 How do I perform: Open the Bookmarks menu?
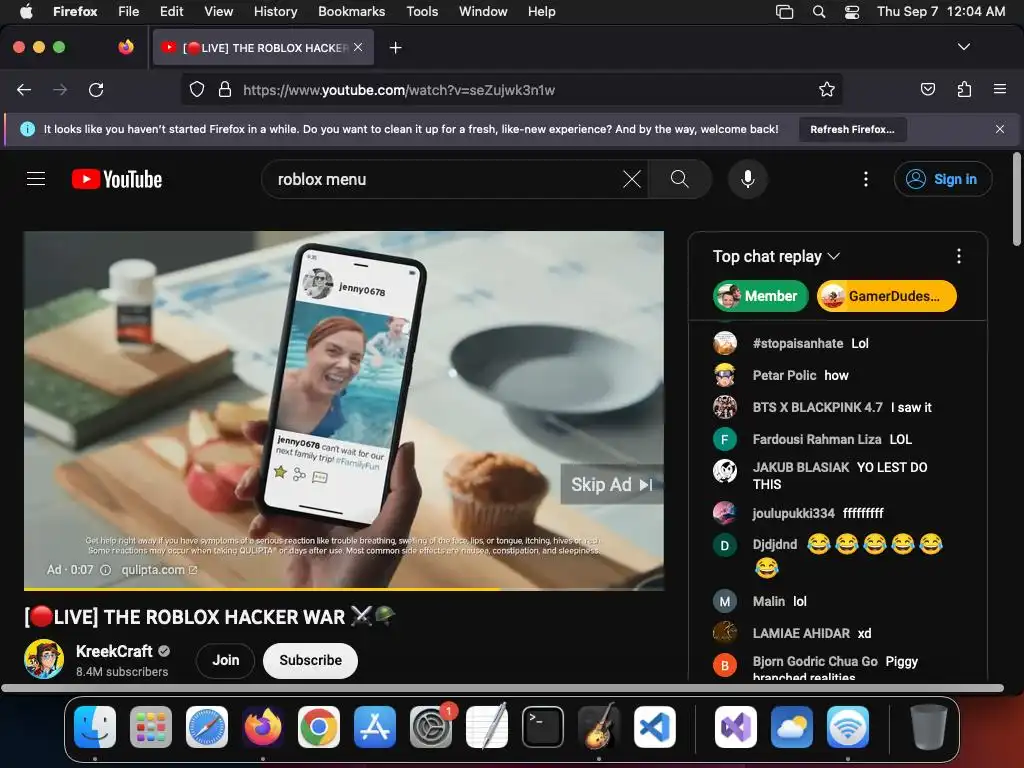tap(351, 12)
